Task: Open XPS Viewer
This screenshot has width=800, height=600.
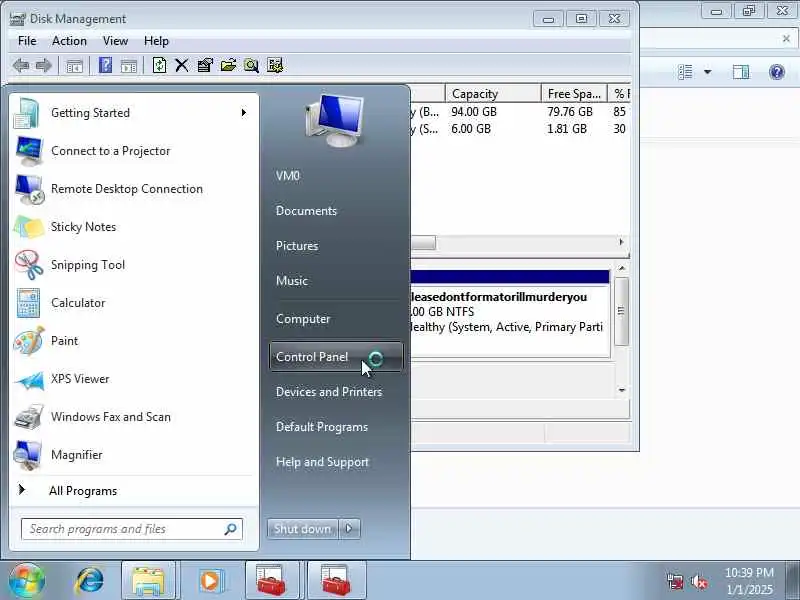Action: pyautogui.click(x=134, y=379)
